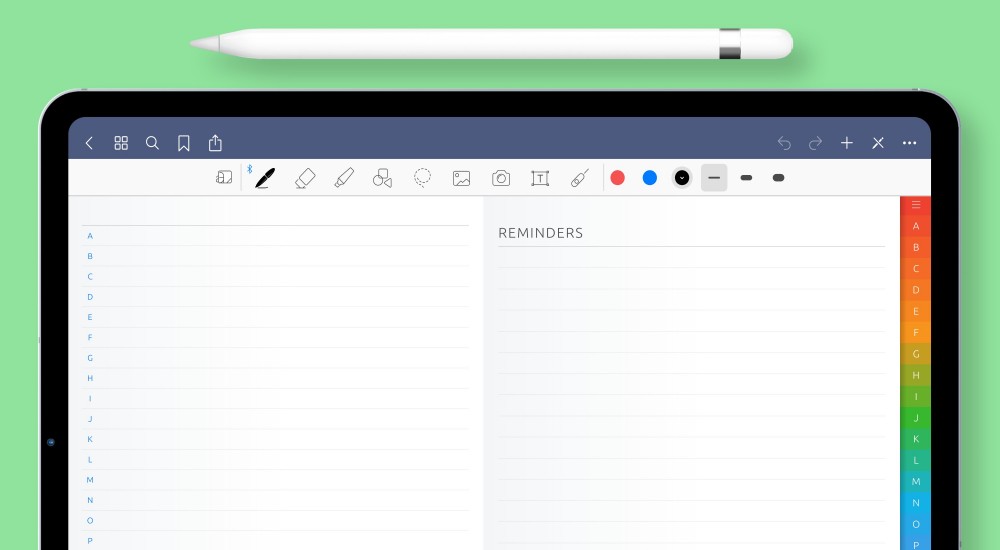Close the toolbar with the X icon

(878, 143)
